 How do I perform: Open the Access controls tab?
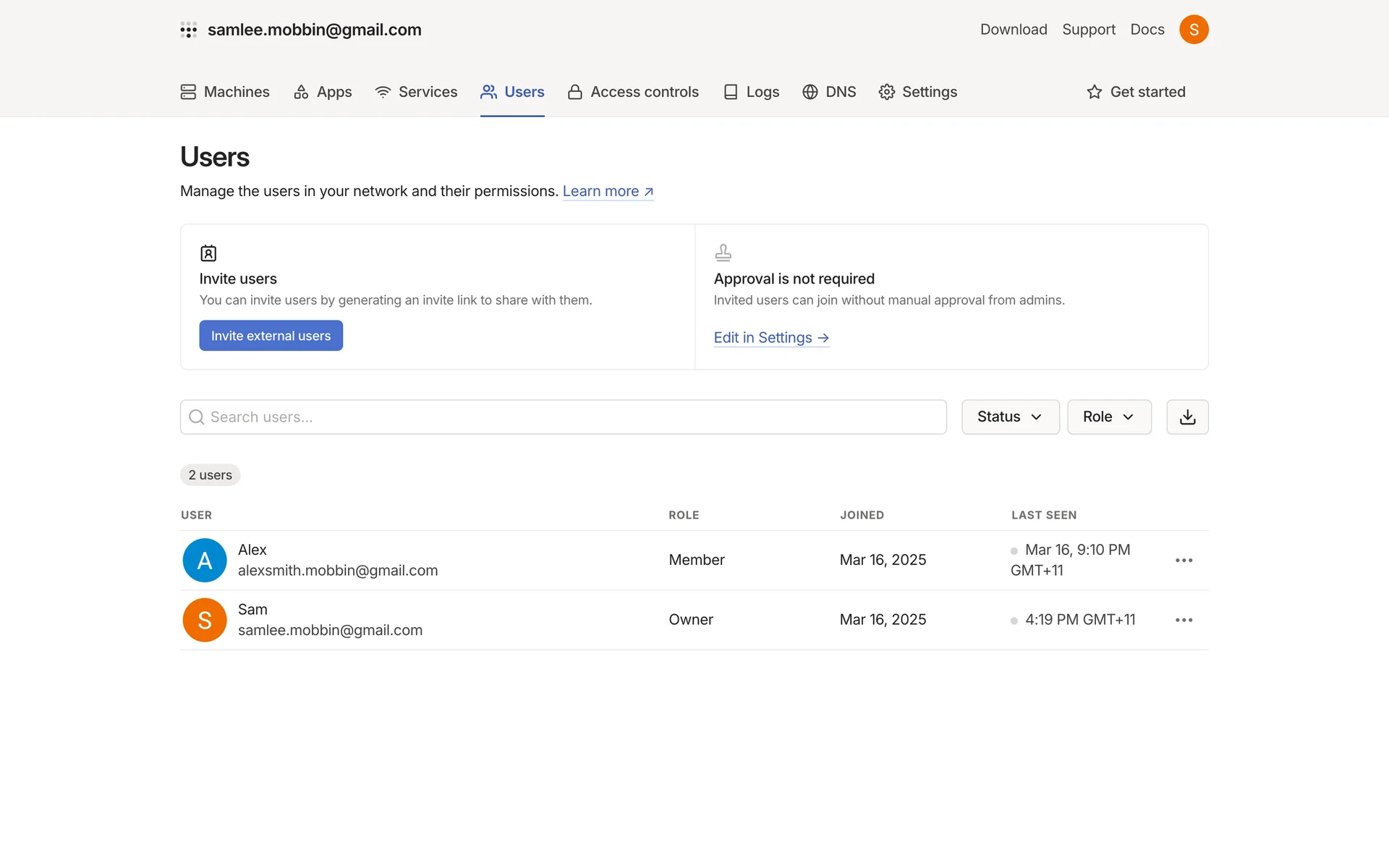click(633, 92)
